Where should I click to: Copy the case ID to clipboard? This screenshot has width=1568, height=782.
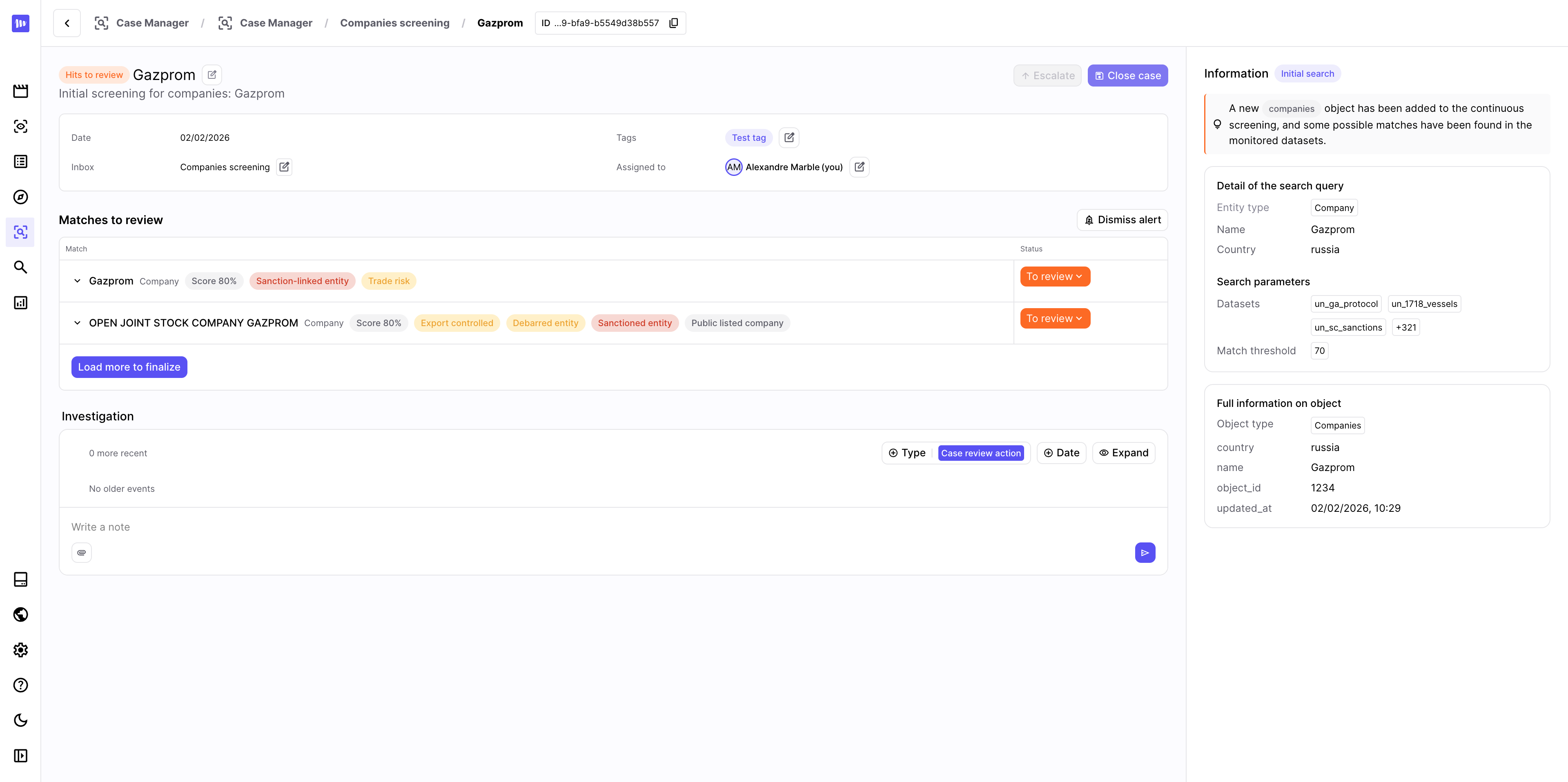673,23
